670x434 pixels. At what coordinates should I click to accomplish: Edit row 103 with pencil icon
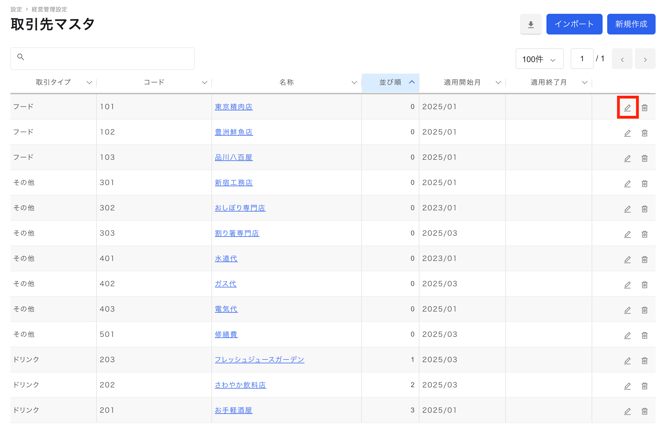(627, 158)
